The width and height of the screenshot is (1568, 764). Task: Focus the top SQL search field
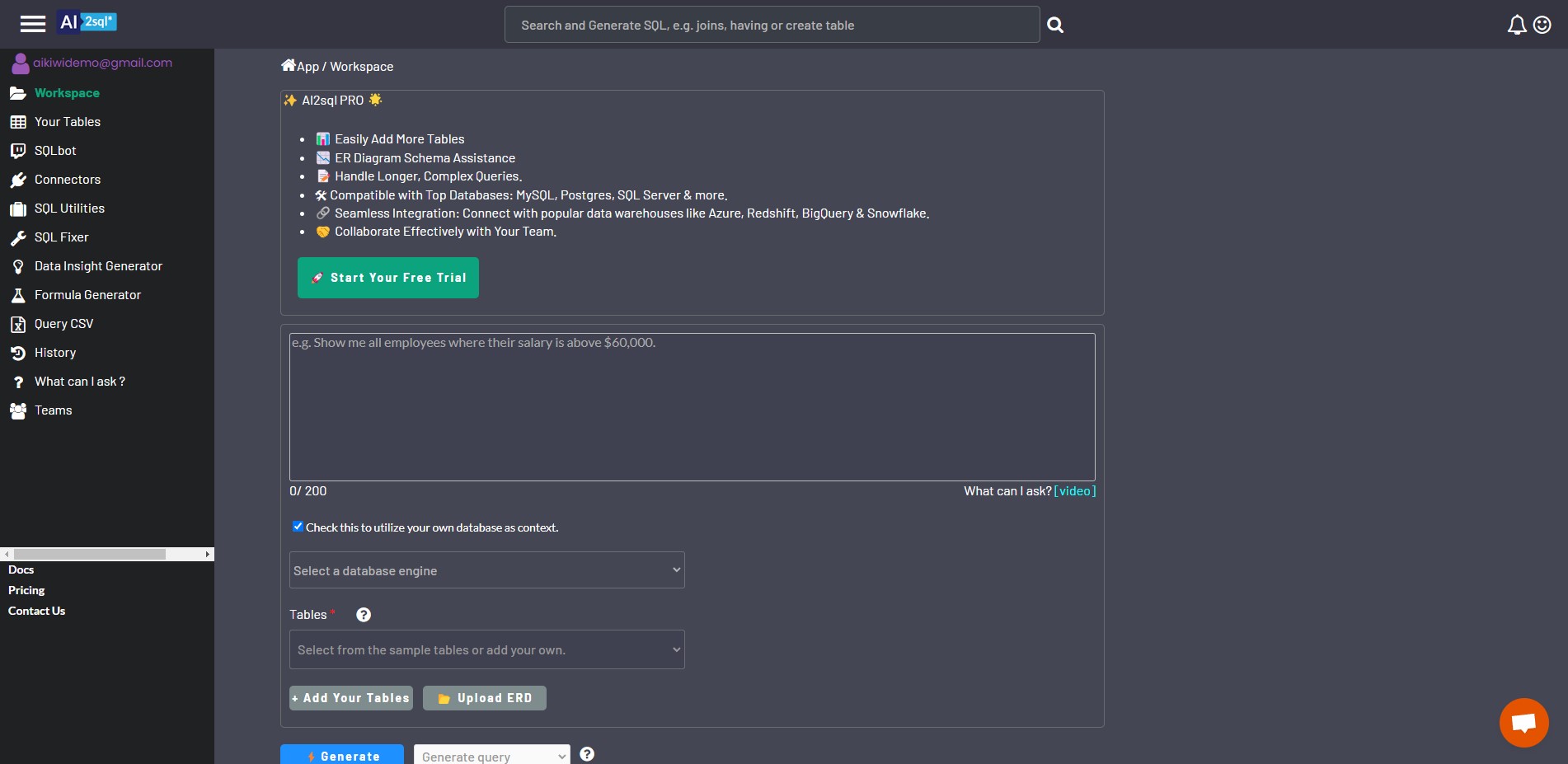coord(772,25)
